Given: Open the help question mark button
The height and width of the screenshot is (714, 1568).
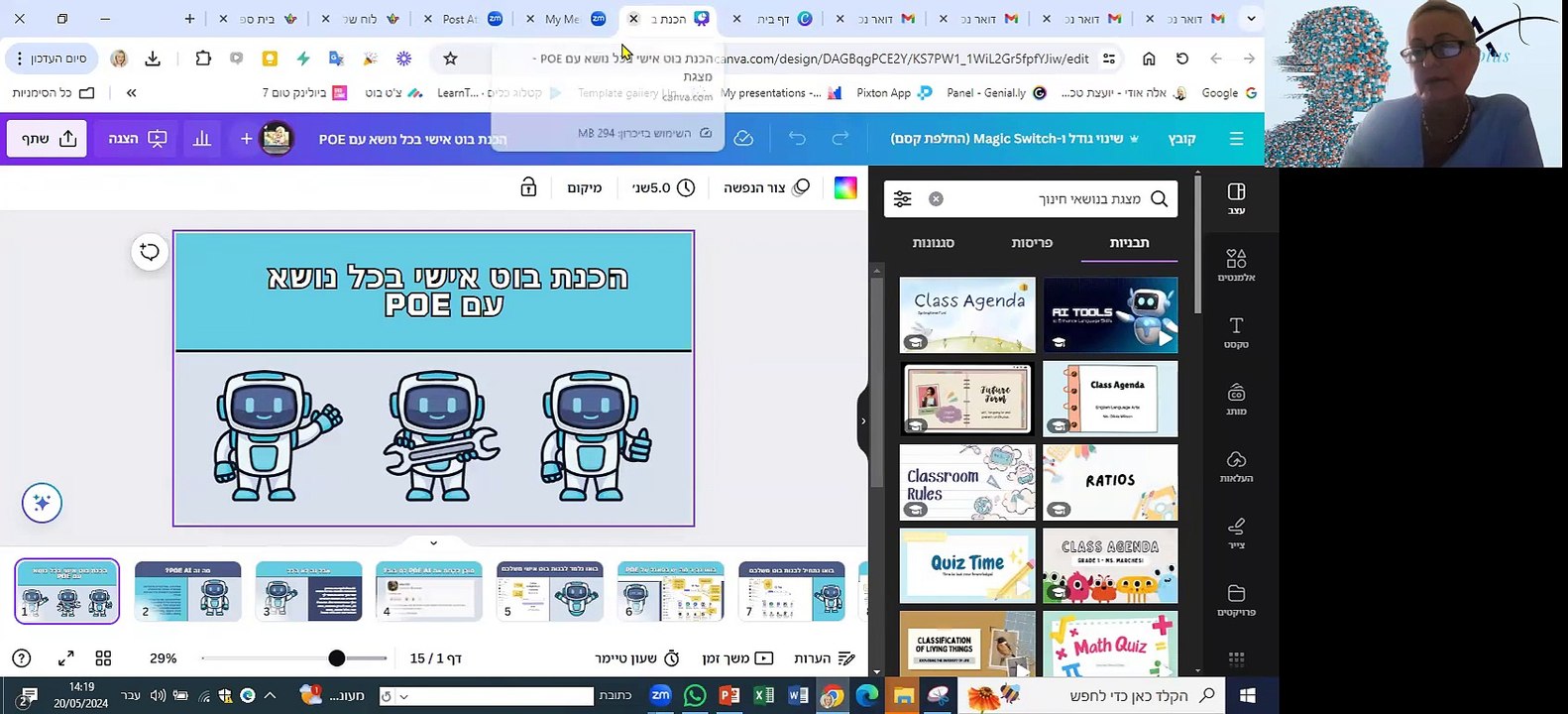Looking at the screenshot, I should click(21, 658).
